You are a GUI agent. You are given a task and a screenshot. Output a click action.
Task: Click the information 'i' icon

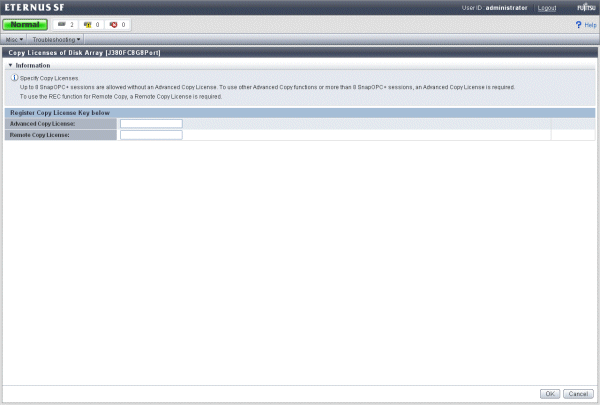[x=14, y=78]
